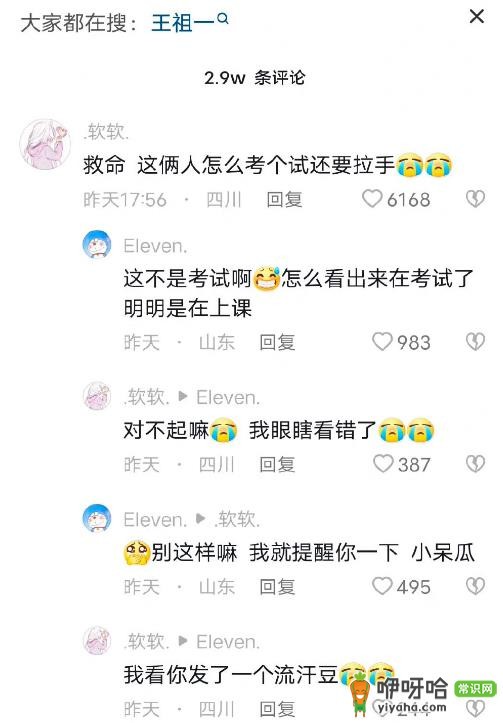Viewport: 503px width, 723px height.
Task: Like the reply with 495 likes
Action: pyautogui.click(x=382, y=586)
